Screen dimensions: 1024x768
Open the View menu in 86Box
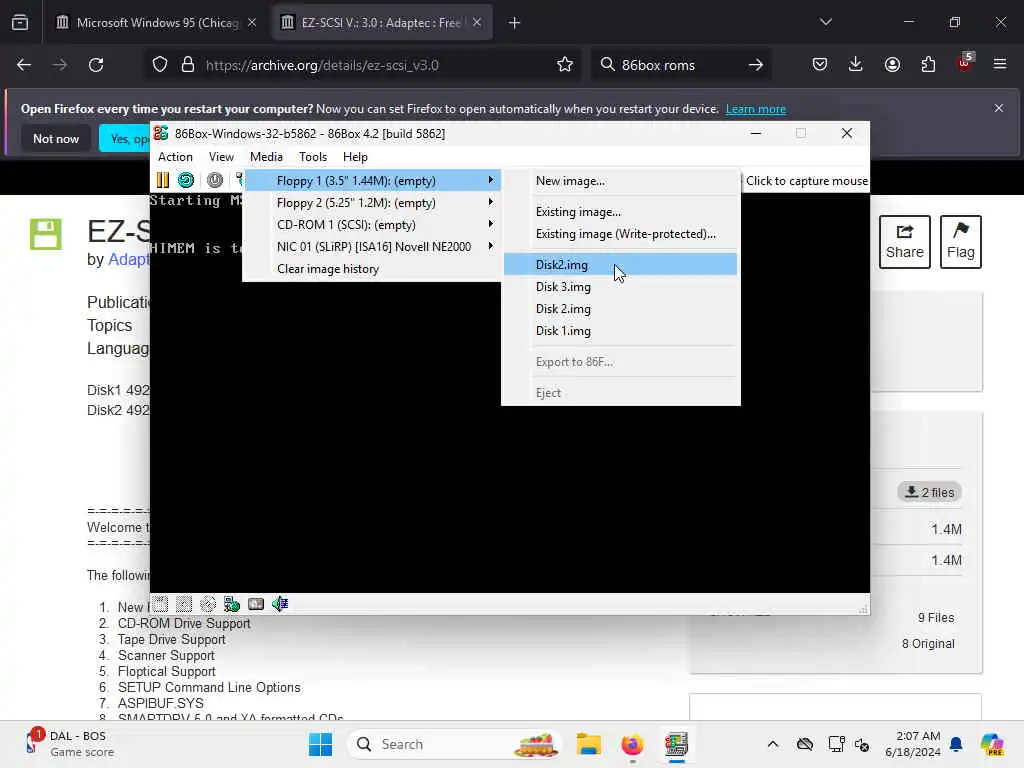221,157
